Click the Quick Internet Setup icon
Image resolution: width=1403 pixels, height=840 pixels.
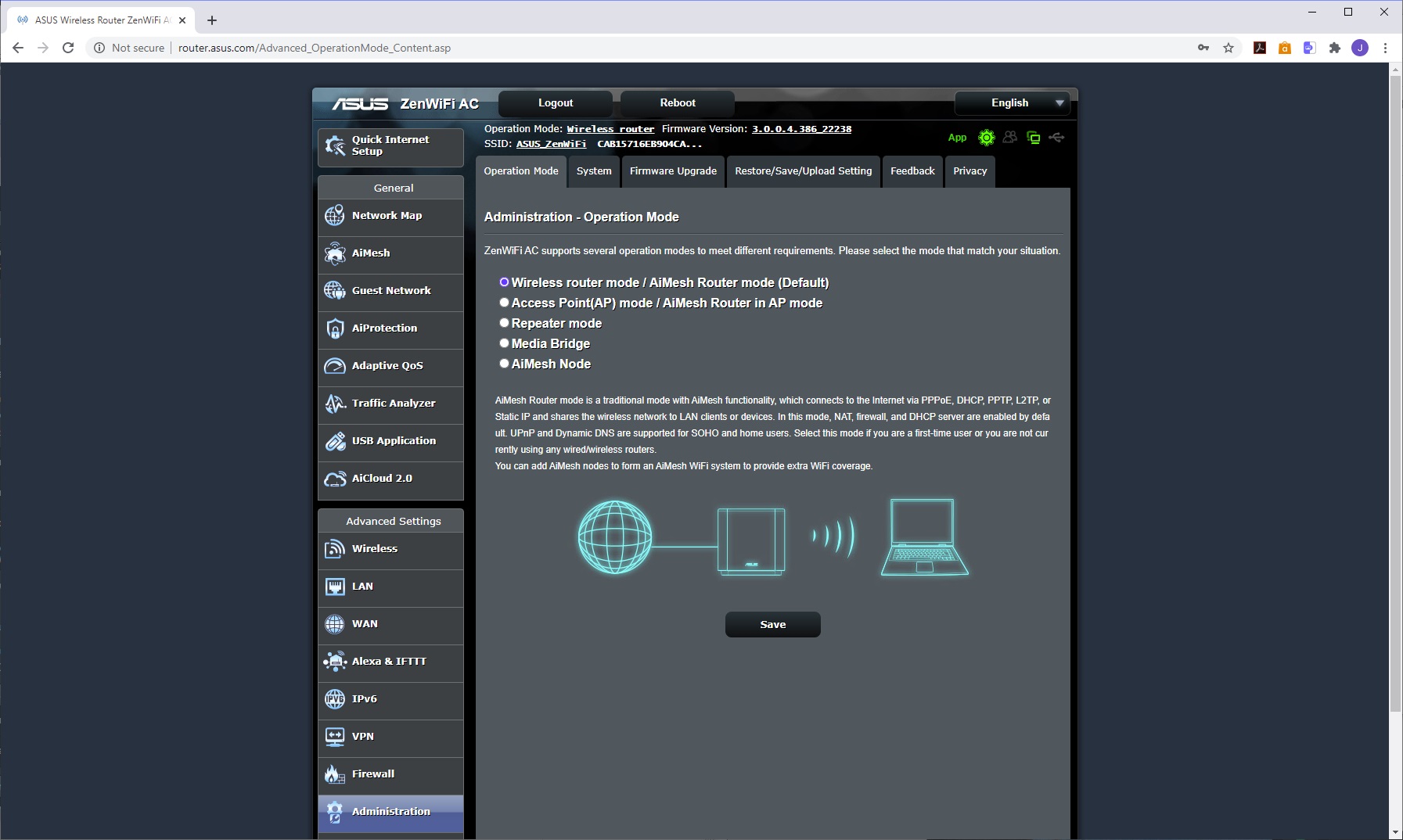[335, 145]
